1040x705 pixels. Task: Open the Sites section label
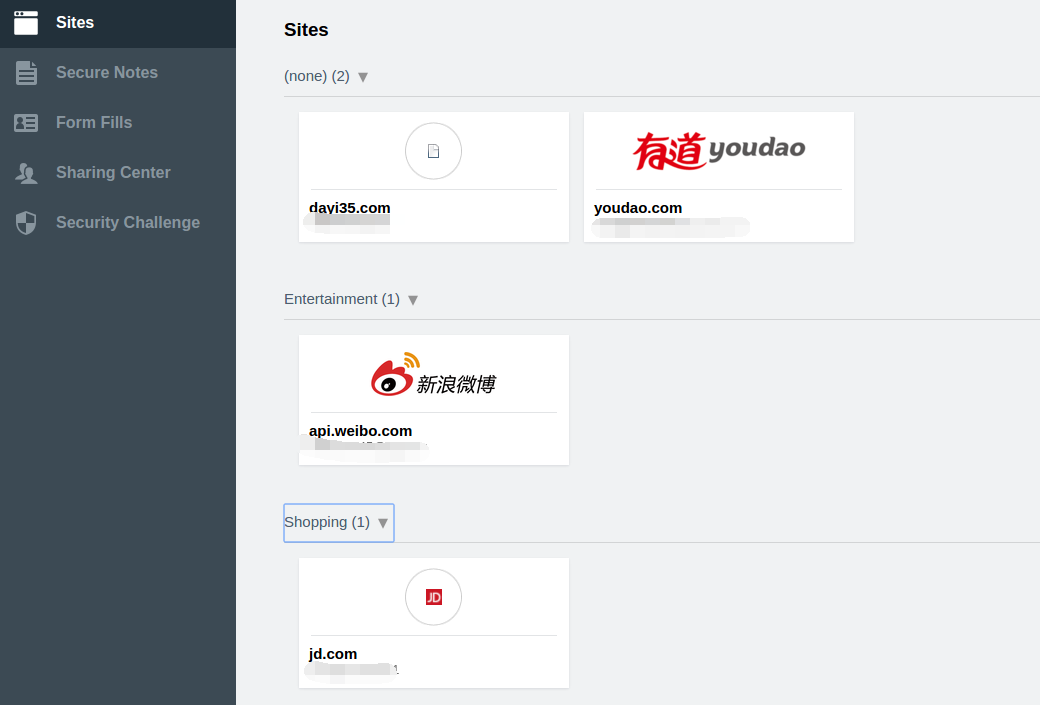[75, 23]
